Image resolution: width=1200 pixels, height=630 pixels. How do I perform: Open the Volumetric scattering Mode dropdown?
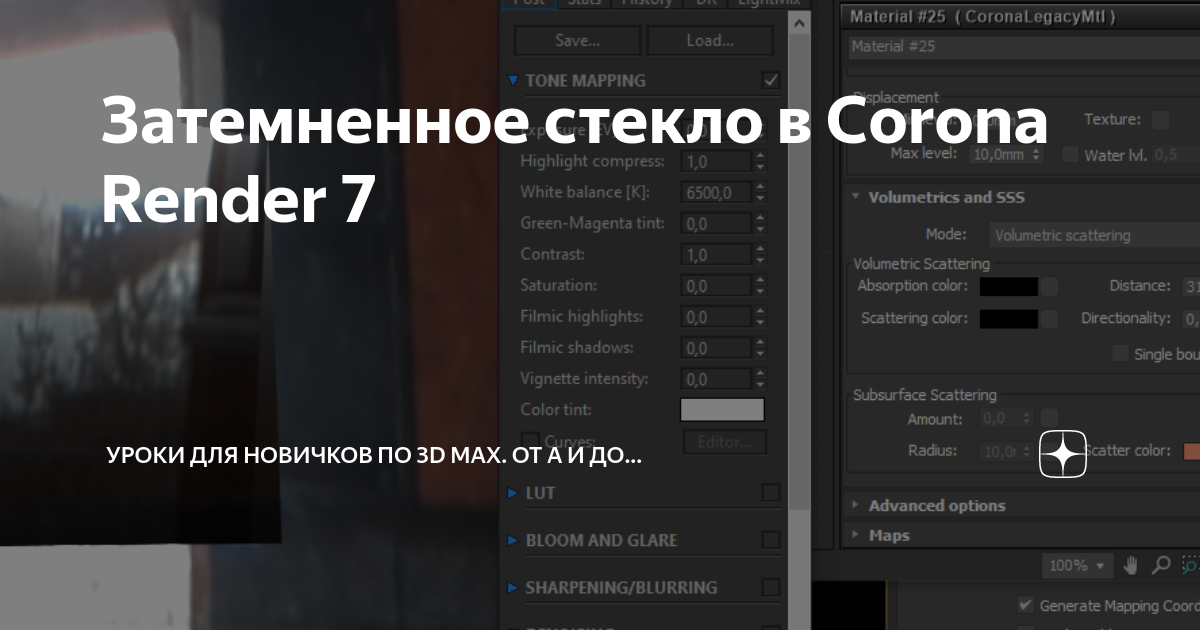point(1092,234)
